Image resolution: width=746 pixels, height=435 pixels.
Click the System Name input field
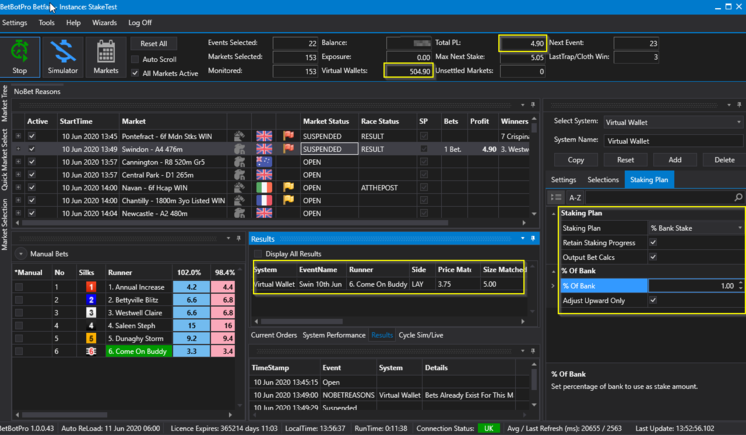[x=674, y=141]
